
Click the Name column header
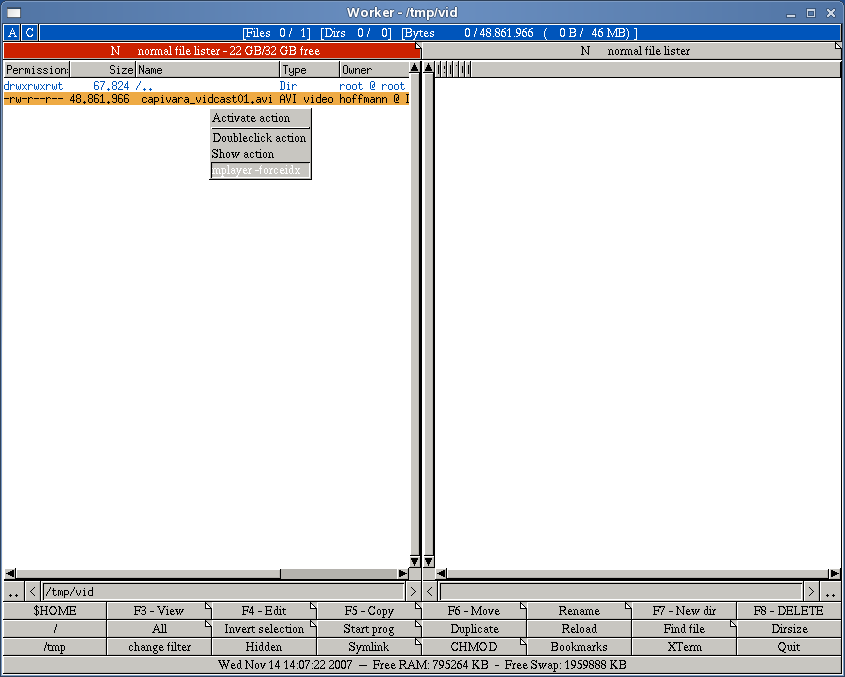click(207, 70)
